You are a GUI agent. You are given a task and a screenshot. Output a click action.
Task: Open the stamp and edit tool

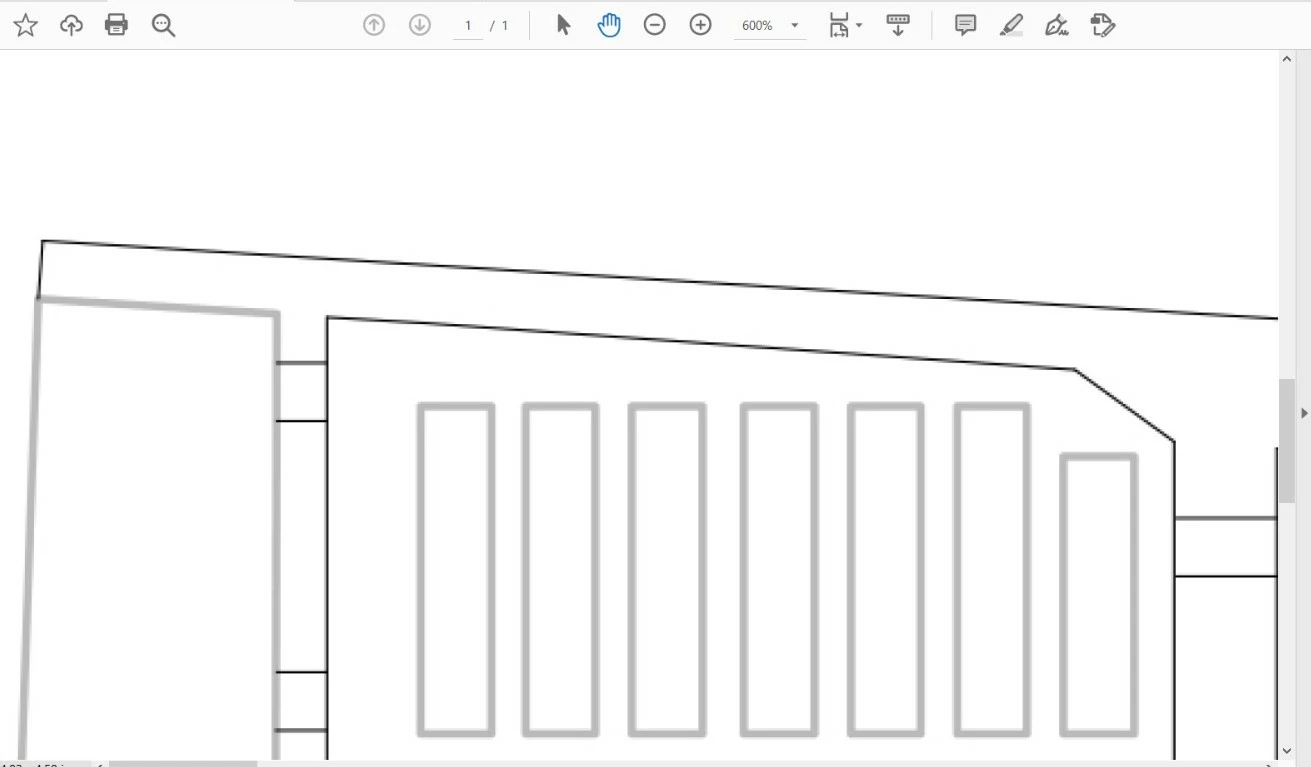(1103, 25)
